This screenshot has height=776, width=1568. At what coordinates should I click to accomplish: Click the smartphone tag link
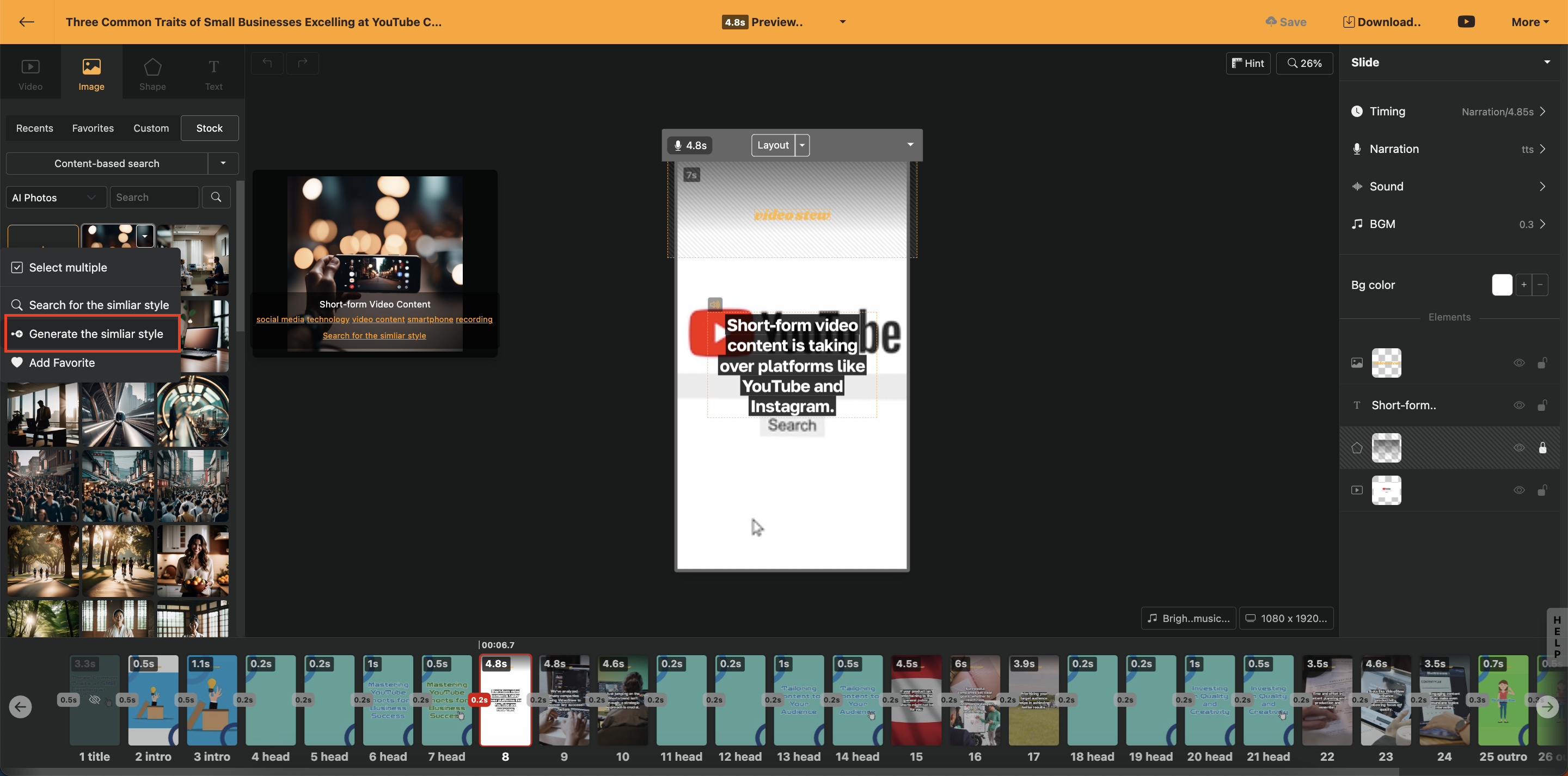[x=430, y=319]
